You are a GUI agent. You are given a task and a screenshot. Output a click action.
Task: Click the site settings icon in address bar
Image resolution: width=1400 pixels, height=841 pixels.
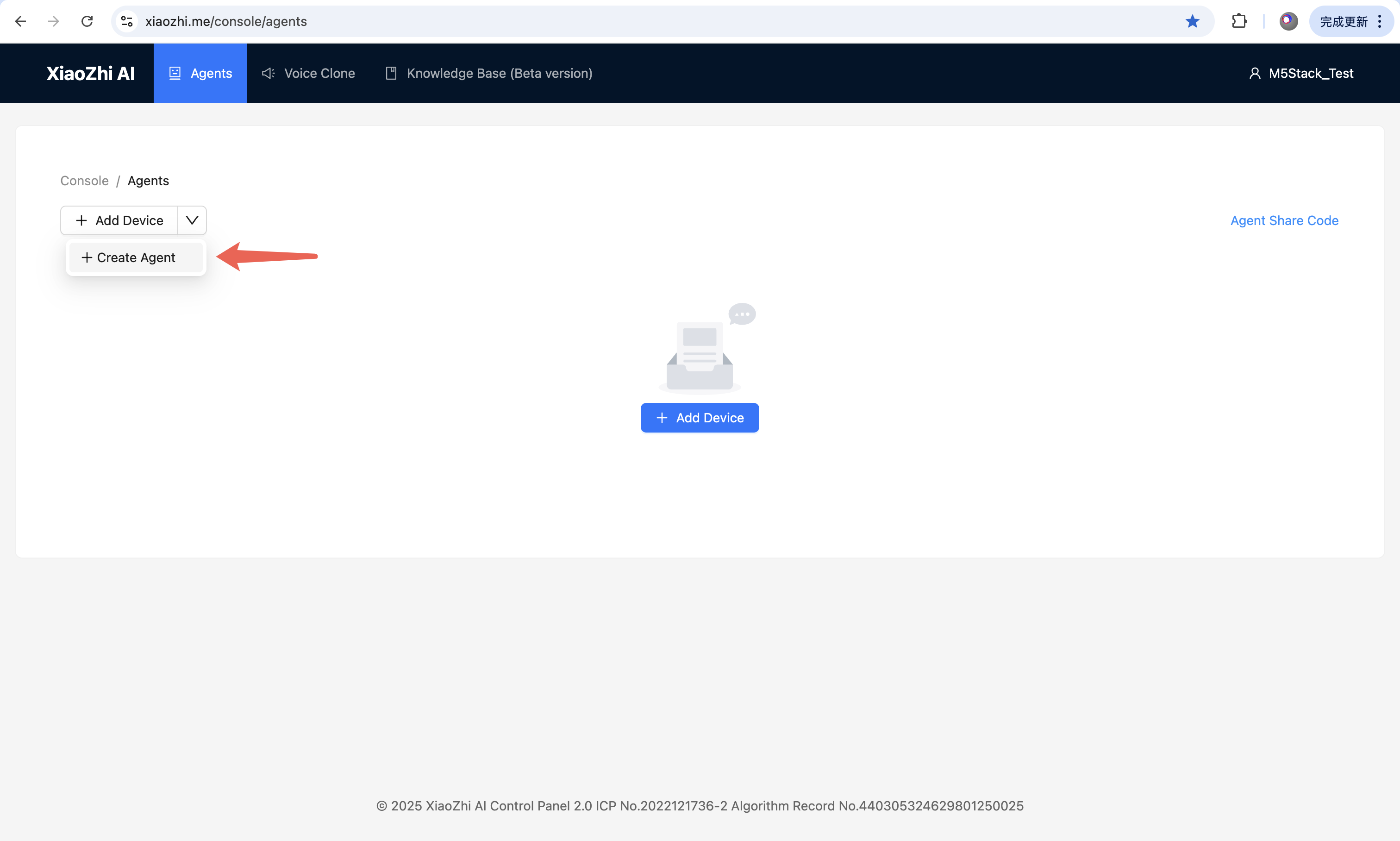(x=127, y=22)
